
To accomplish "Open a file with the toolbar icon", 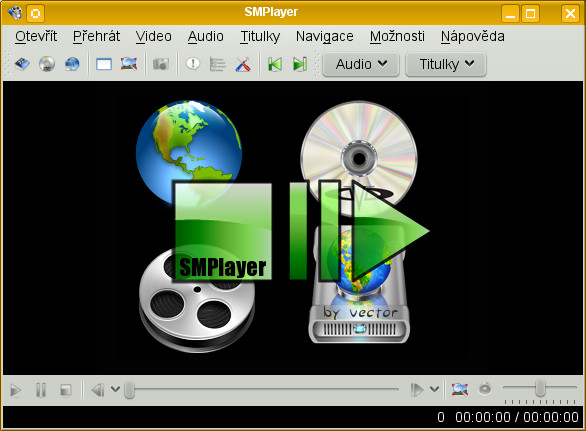I will coord(22,64).
